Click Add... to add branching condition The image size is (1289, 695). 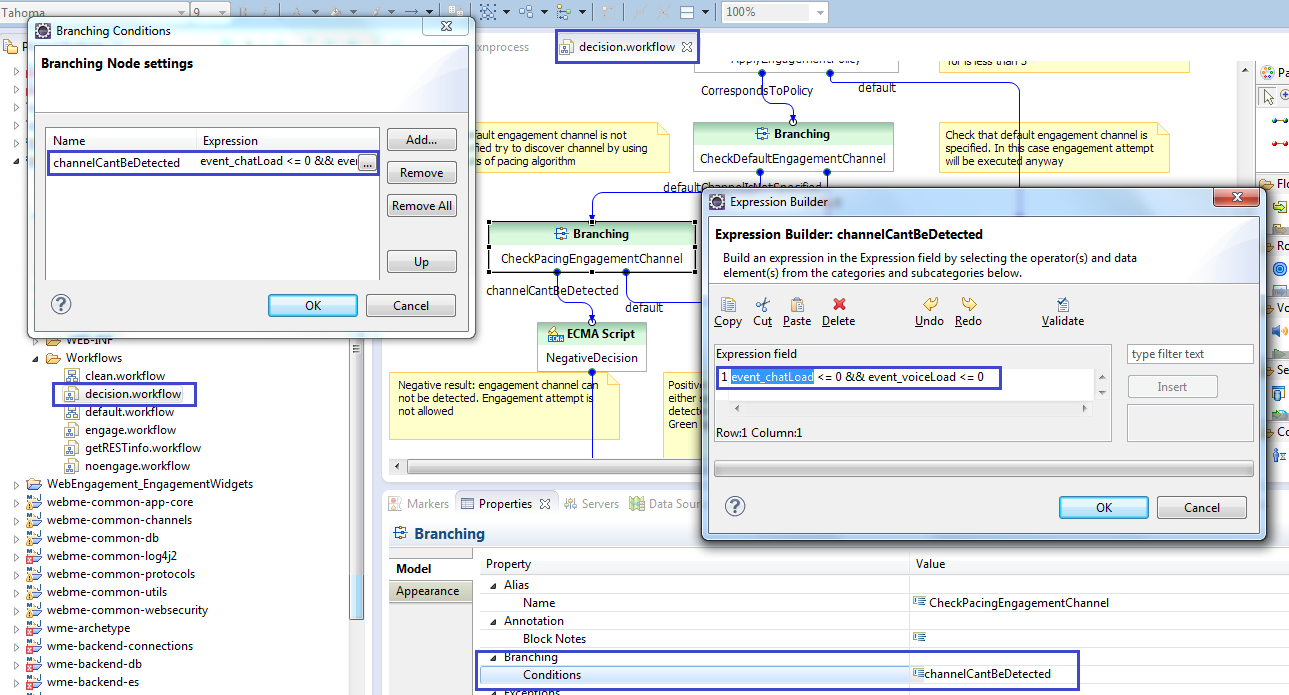click(x=421, y=140)
